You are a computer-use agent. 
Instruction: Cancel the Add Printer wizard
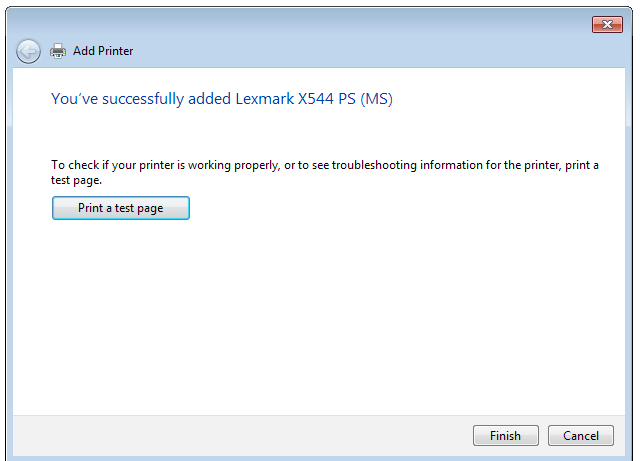click(580, 435)
